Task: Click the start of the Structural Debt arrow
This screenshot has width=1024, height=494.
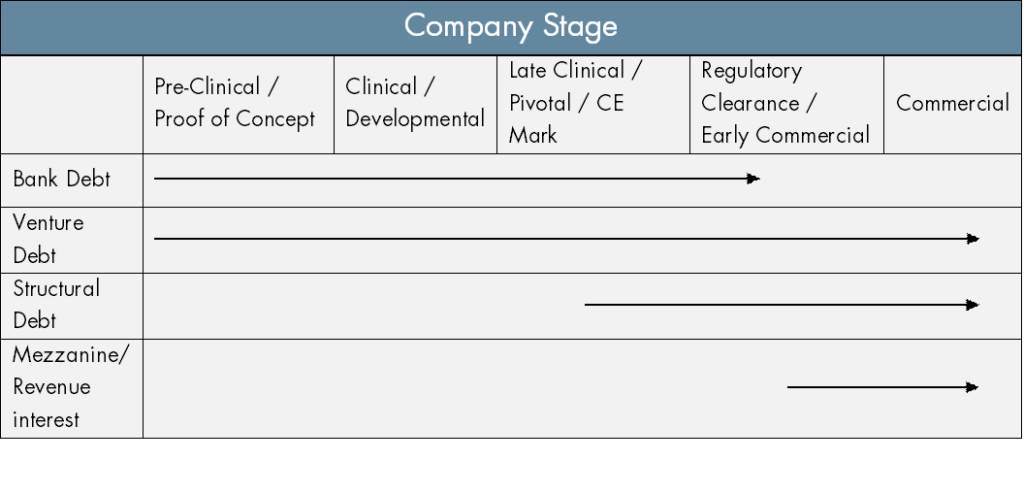Action: (586, 305)
